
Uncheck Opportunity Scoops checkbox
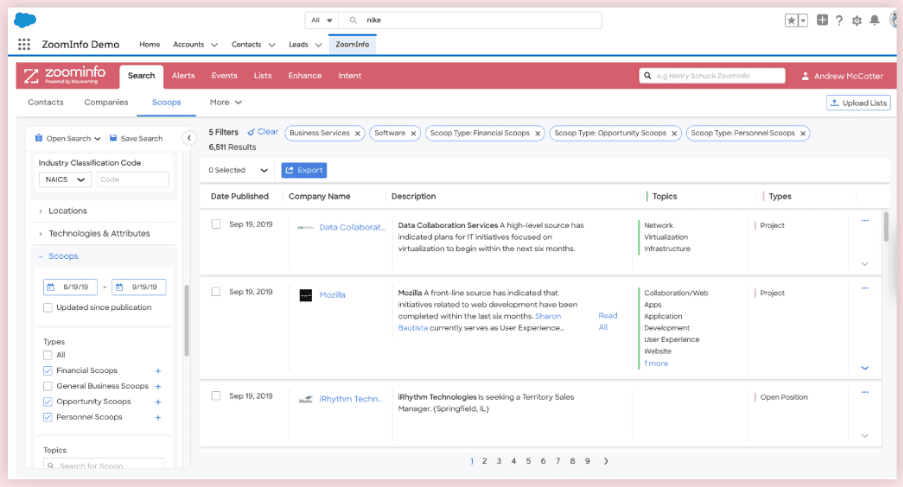[48, 402]
